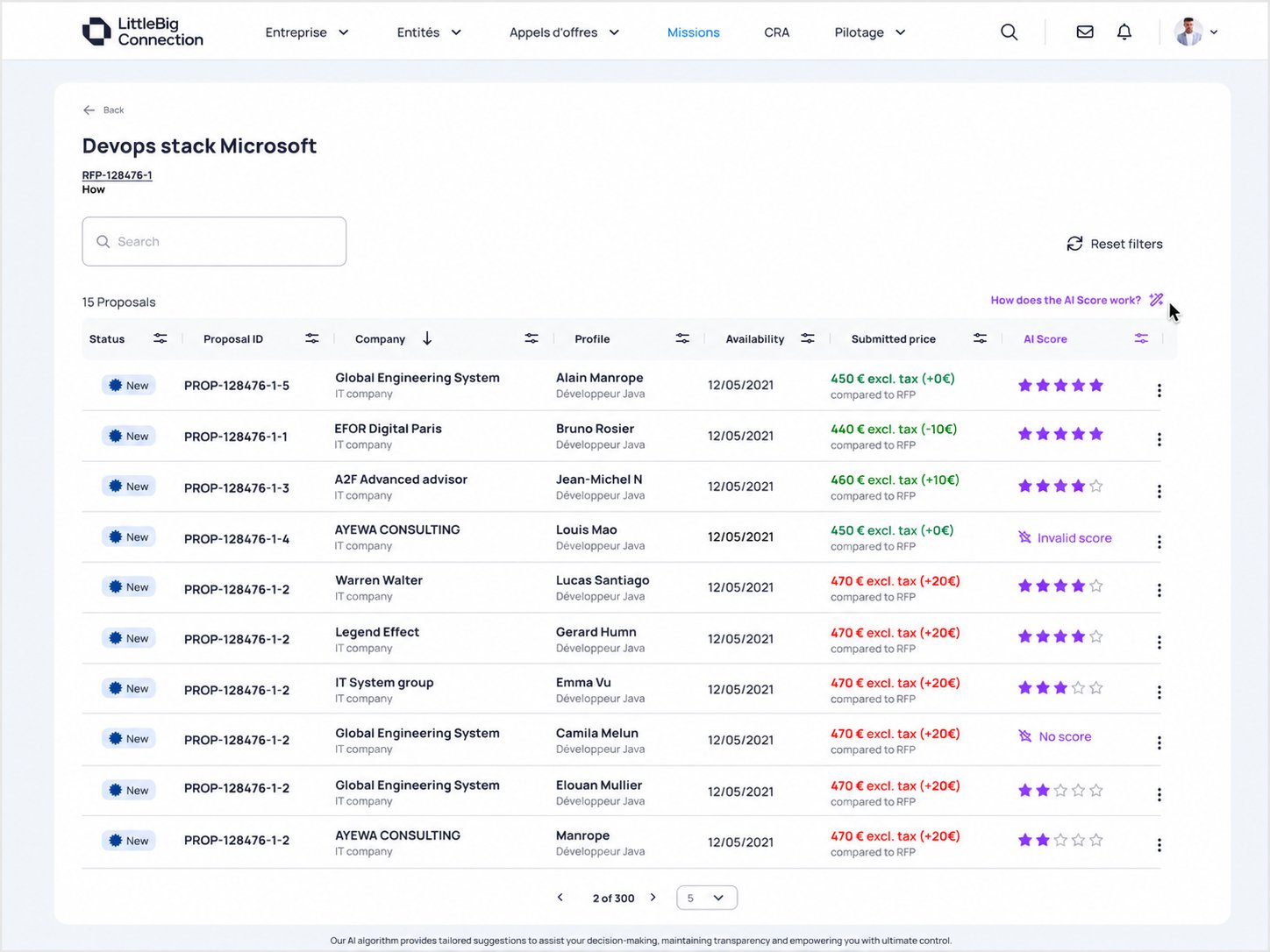This screenshot has width=1270, height=952.
Task: Click the IT System group company name
Action: click(384, 683)
